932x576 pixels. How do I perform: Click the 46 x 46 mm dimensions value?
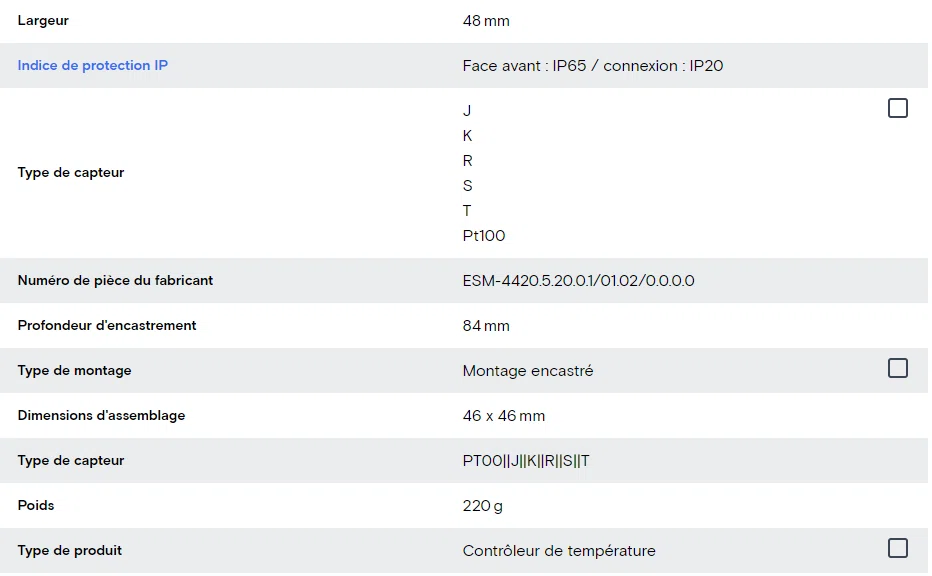[x=503, y=416]
